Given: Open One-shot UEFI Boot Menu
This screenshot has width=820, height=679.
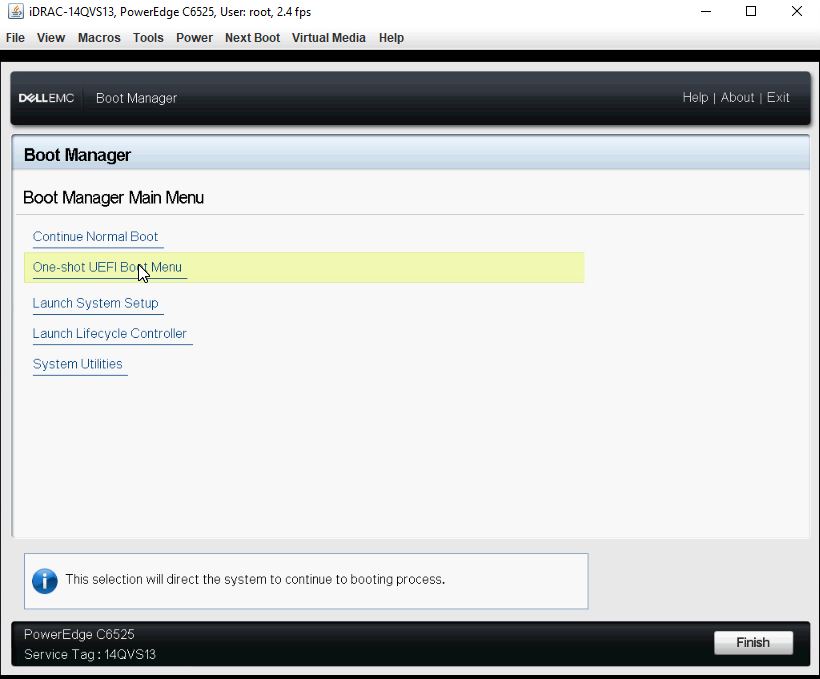Looking at the screenshot, I should [107, 267].
